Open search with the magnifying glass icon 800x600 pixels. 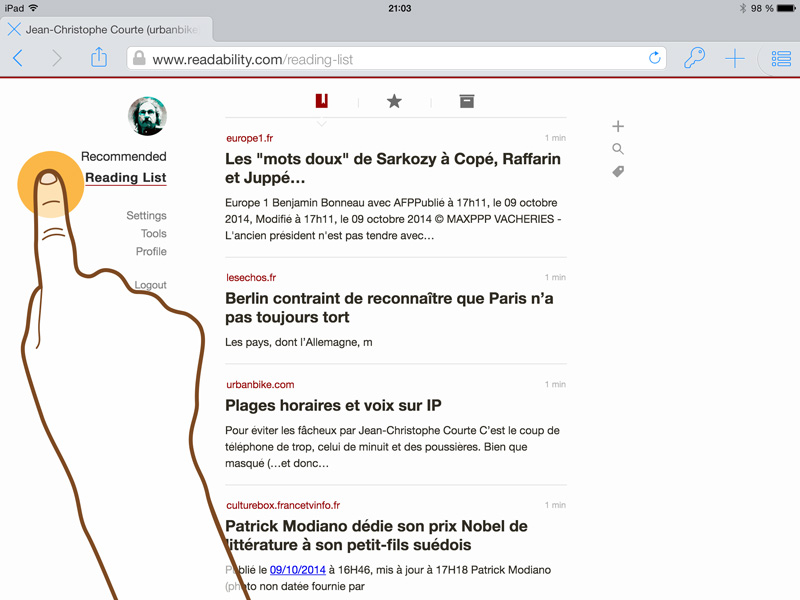pyautogui.click(x=618, y=148)
